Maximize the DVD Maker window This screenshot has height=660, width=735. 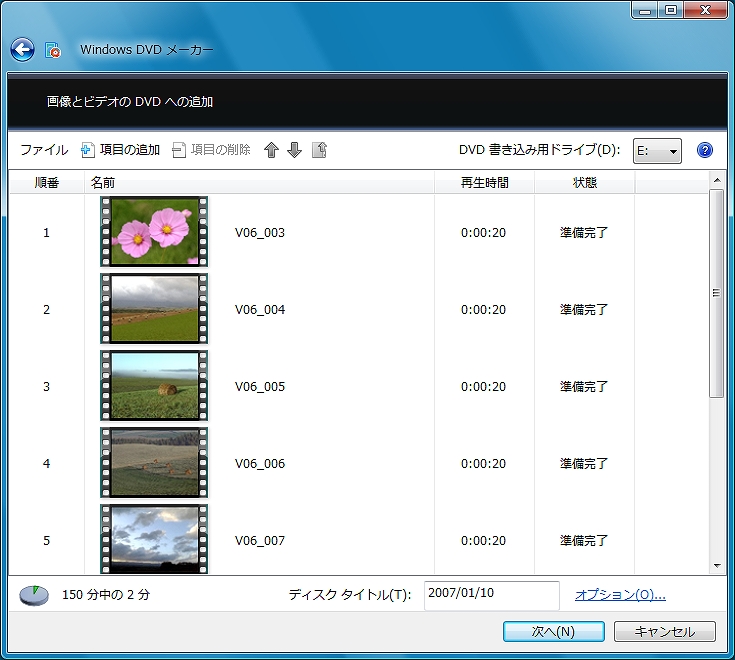click(x=671, y=10)
